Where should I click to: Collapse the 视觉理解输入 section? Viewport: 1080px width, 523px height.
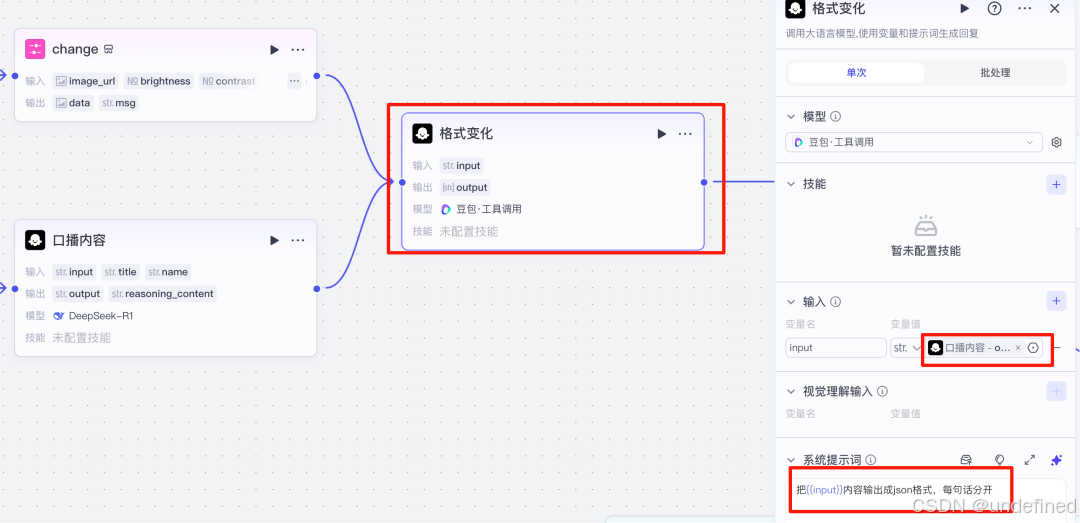(790, 391)
